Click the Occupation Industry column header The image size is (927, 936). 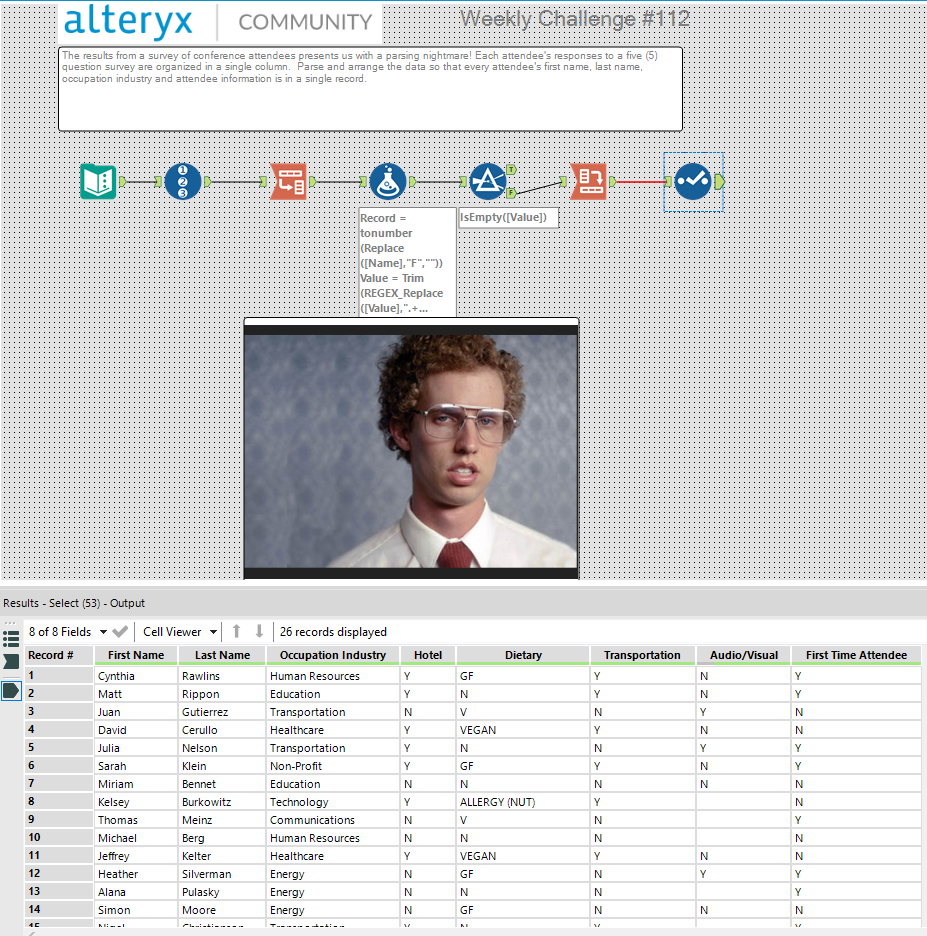coord(332,655)
